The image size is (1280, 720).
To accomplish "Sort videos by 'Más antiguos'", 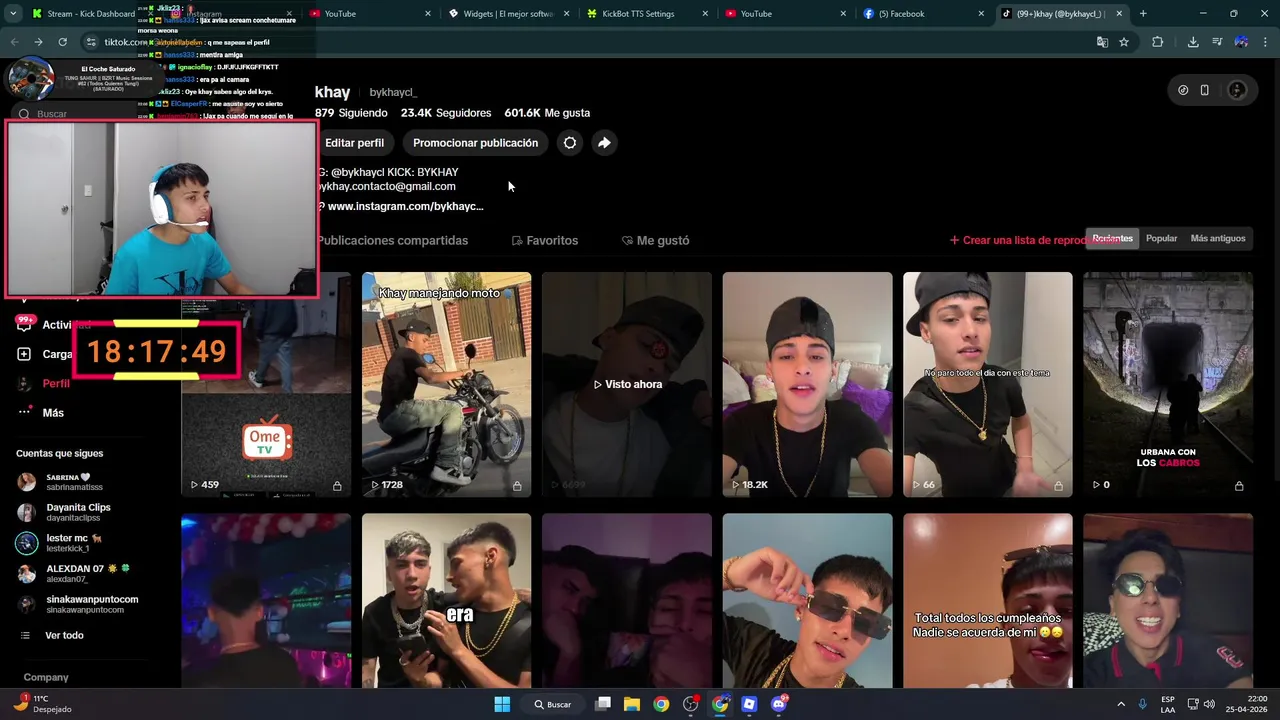I will pos(1218,238).
